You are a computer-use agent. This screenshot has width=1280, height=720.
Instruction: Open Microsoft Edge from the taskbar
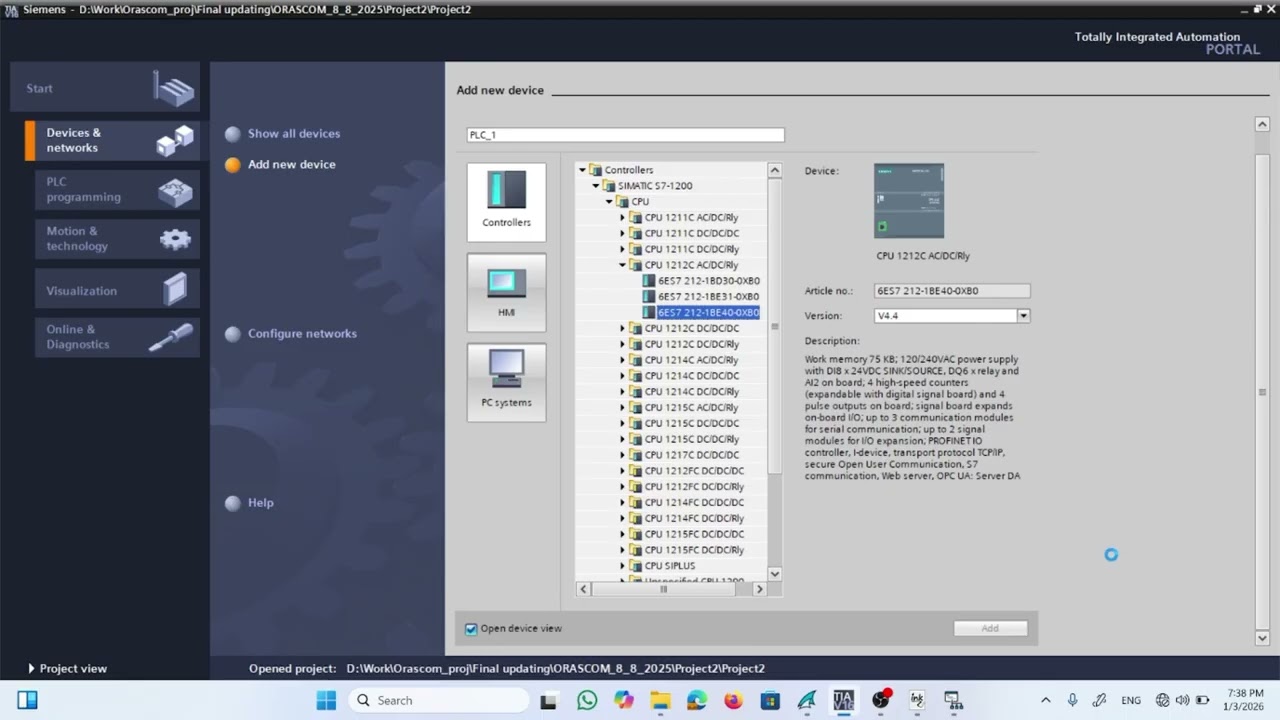tap(697, 700)
